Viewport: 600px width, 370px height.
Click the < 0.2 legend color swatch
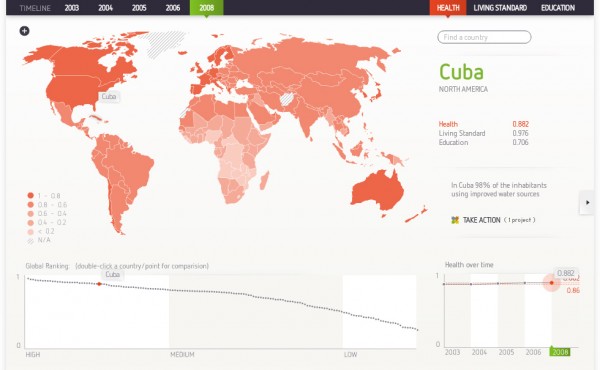click(31, 231)
